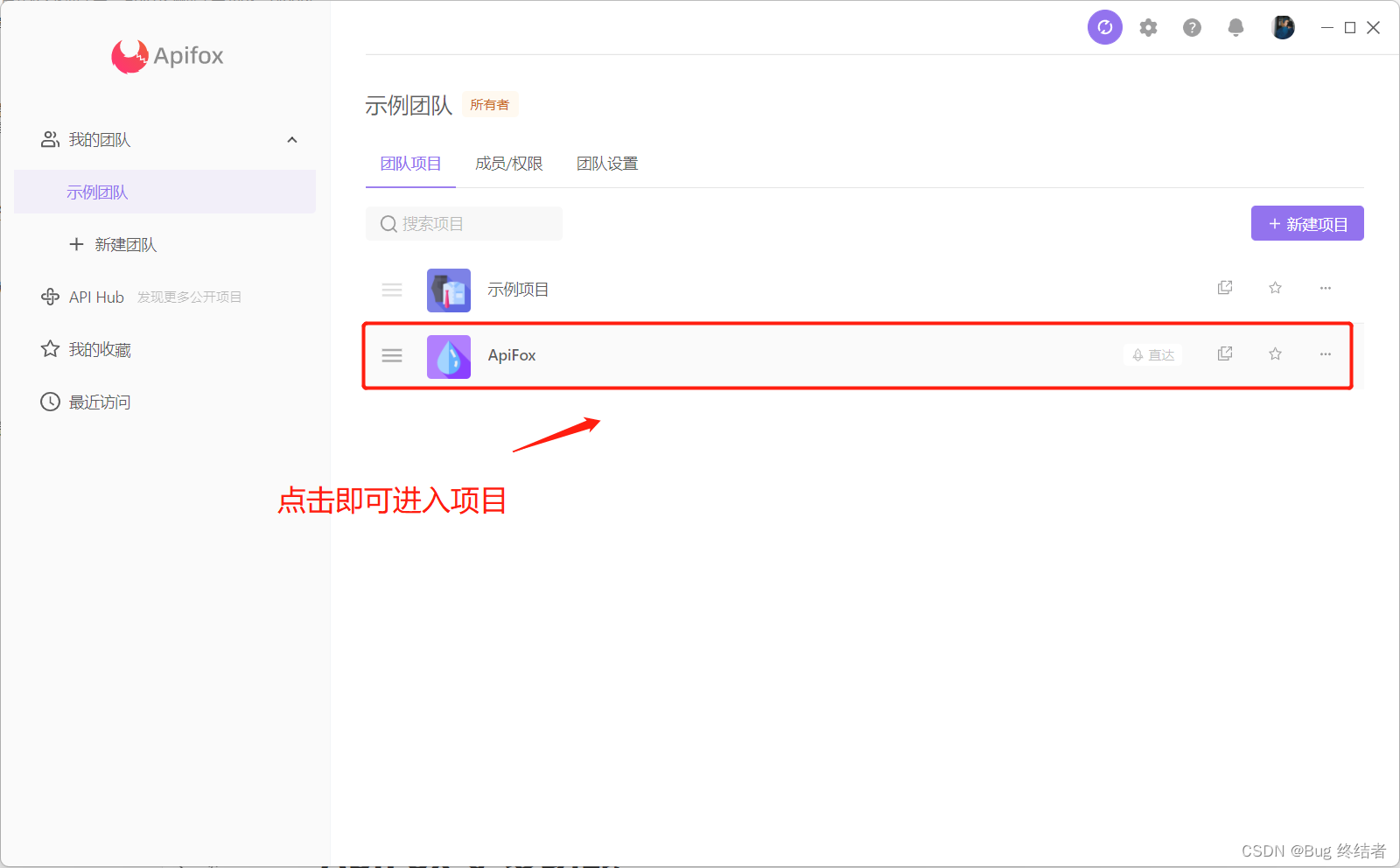
Task: Click the ApiFox water-drop project icon
Action: pos(449,357)
